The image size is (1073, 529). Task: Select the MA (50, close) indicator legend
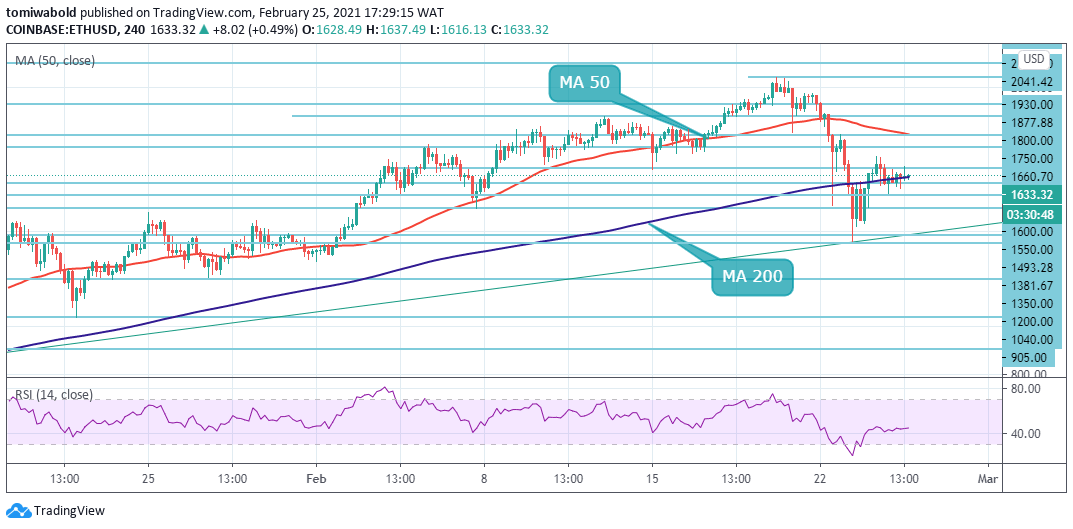(x=55, y=61)
